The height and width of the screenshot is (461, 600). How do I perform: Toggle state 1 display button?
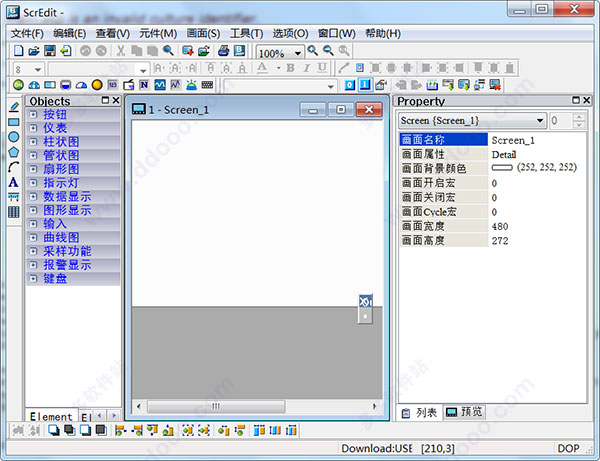[365, 85]
